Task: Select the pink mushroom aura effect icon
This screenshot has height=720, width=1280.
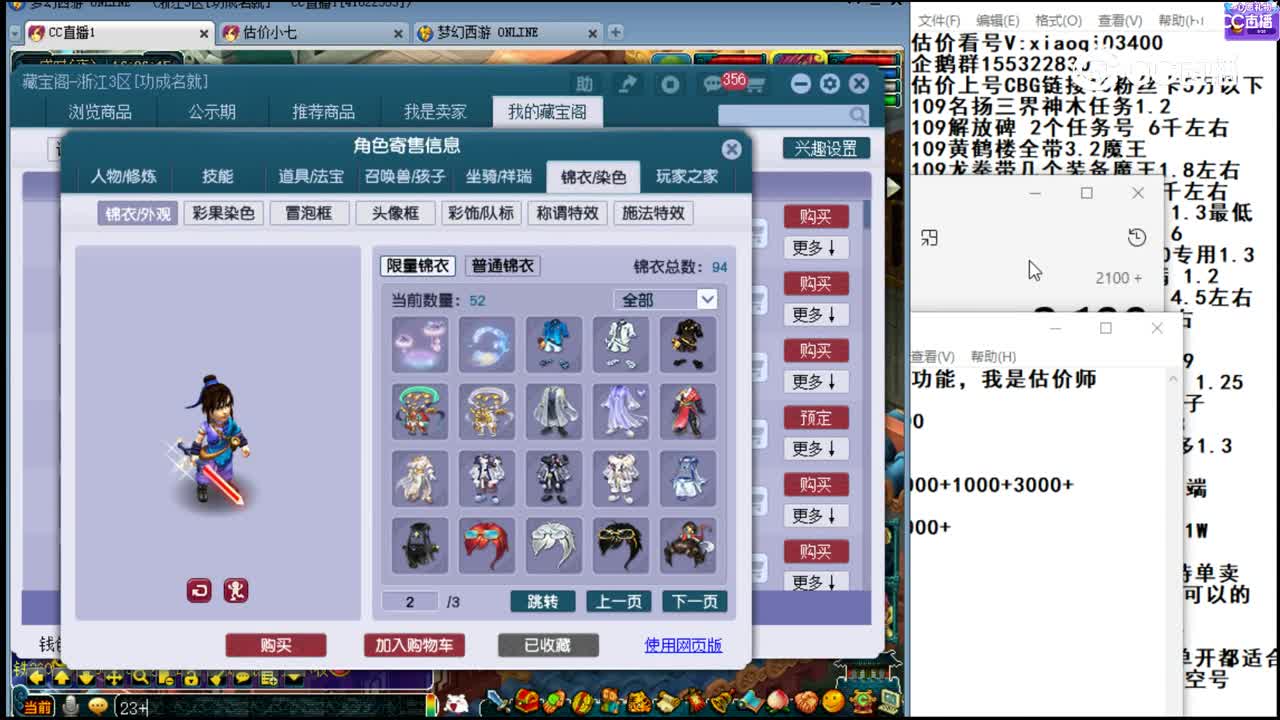Action: (420, 344)
